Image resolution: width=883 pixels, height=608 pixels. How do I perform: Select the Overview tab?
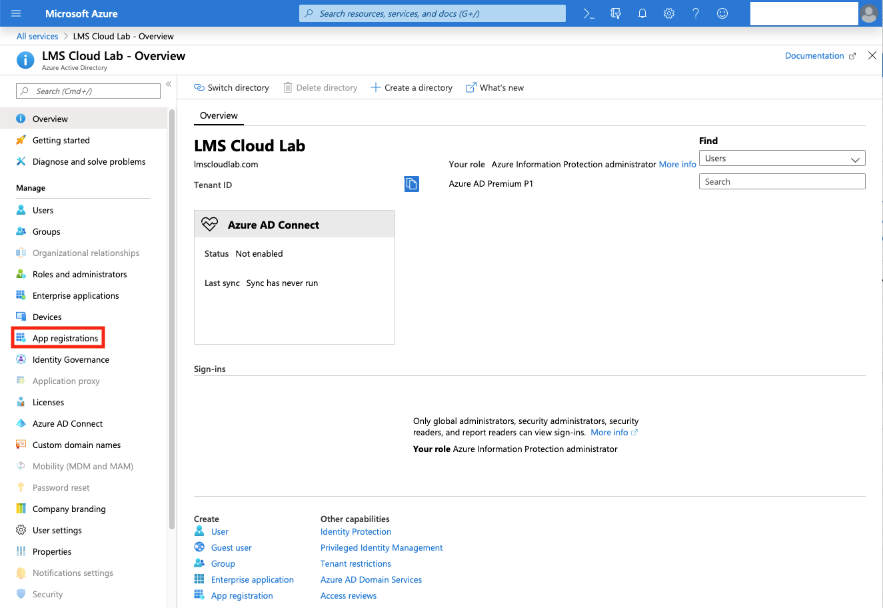tap(218, 115)
